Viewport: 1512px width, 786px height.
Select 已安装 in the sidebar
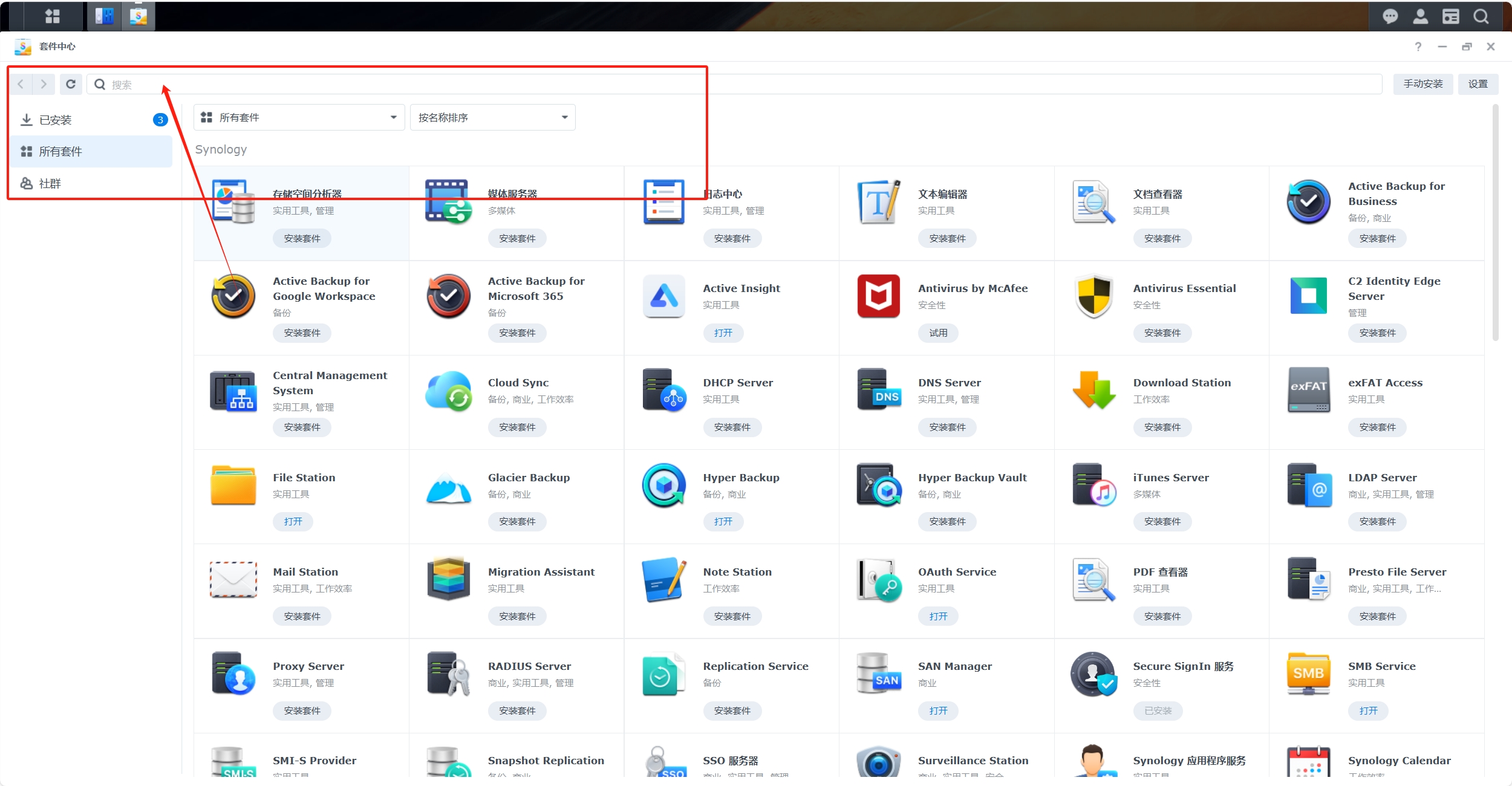tap(56, 120)
